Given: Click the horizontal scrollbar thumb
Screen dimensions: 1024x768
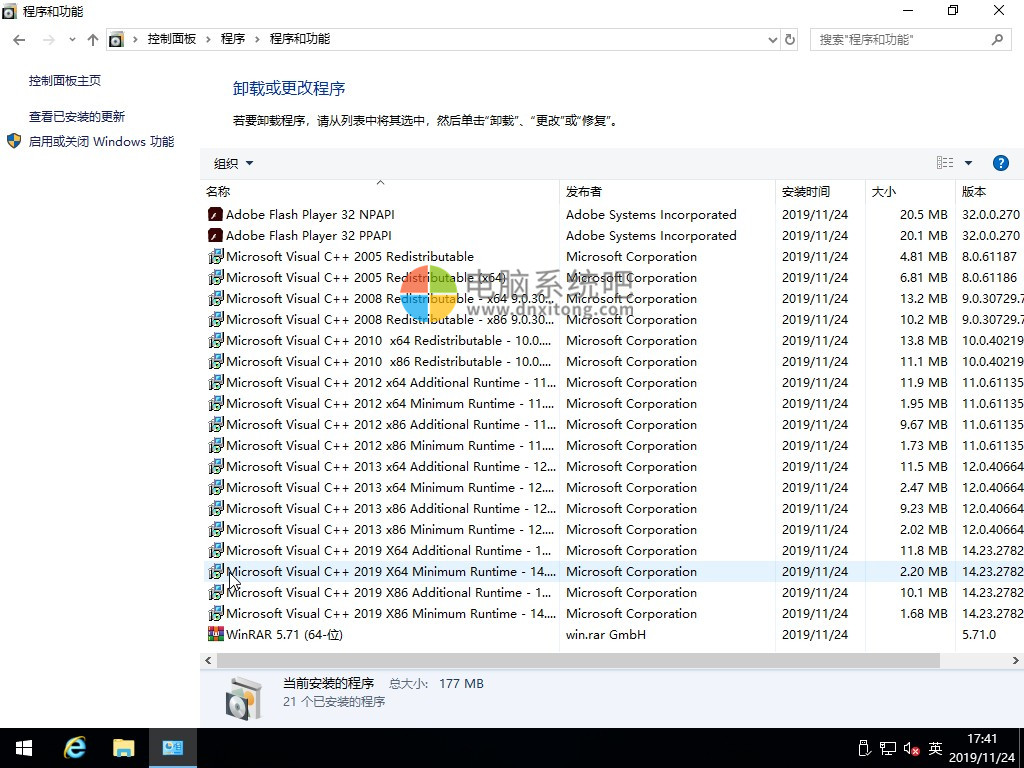Looking at the screenshot, I should (x=578, y=660).
